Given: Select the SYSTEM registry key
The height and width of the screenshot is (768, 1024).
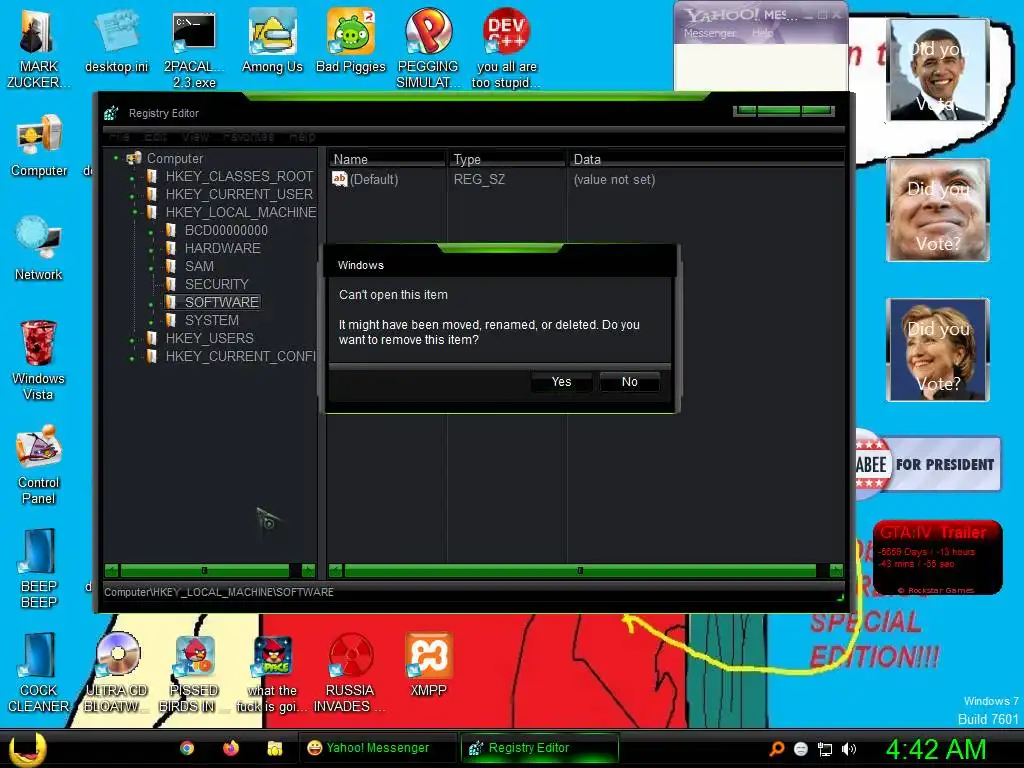Looking at the screenshot, I should pyautogui.click(x=212, y=320).
